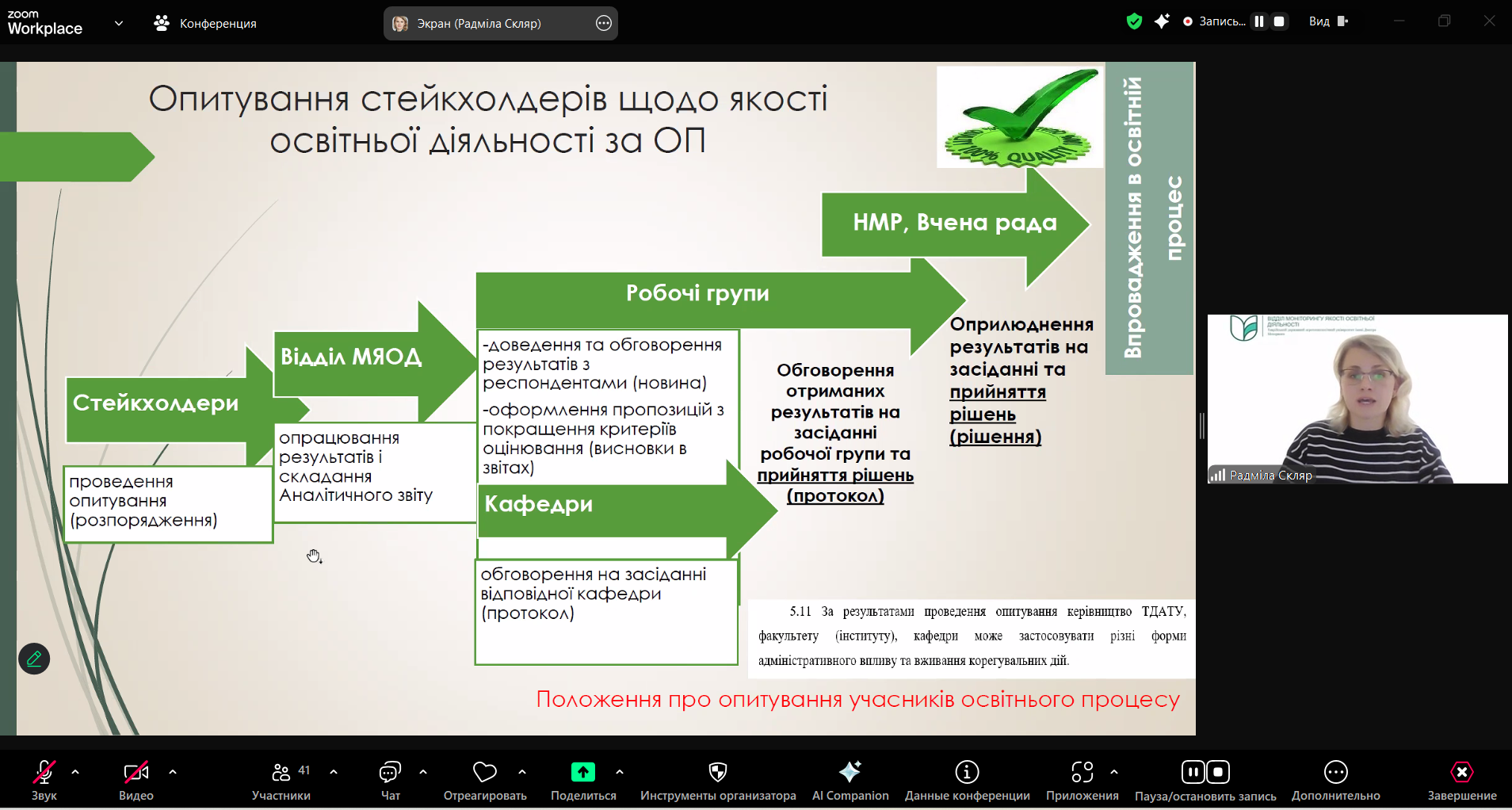Open the Zoom Workplace dropdown chevron
Viewport: 1512px width, 810px height.
119,23
